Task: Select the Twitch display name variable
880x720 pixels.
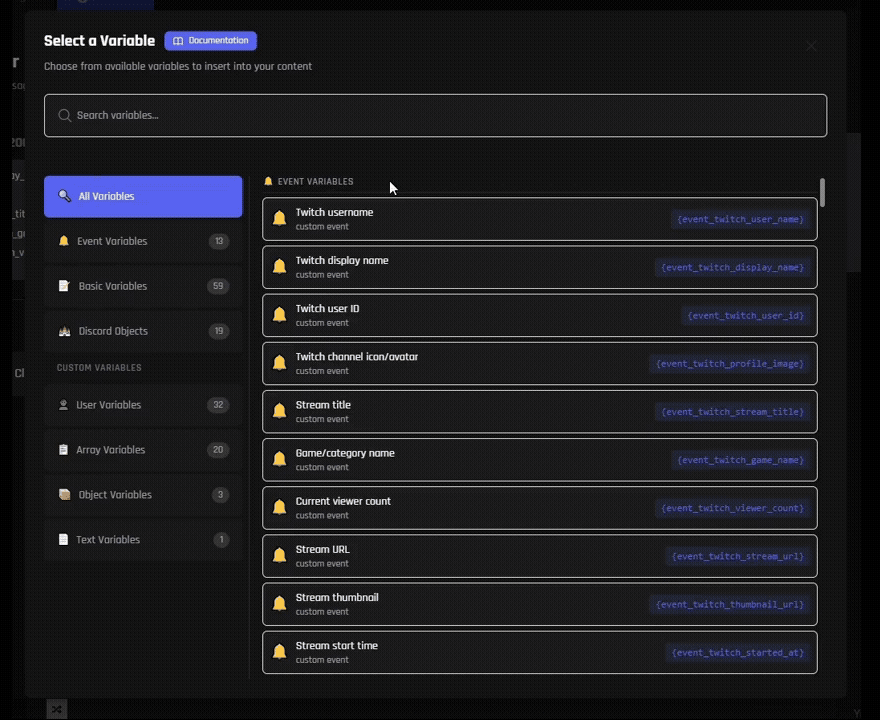Action: click(x=539, y=268)
